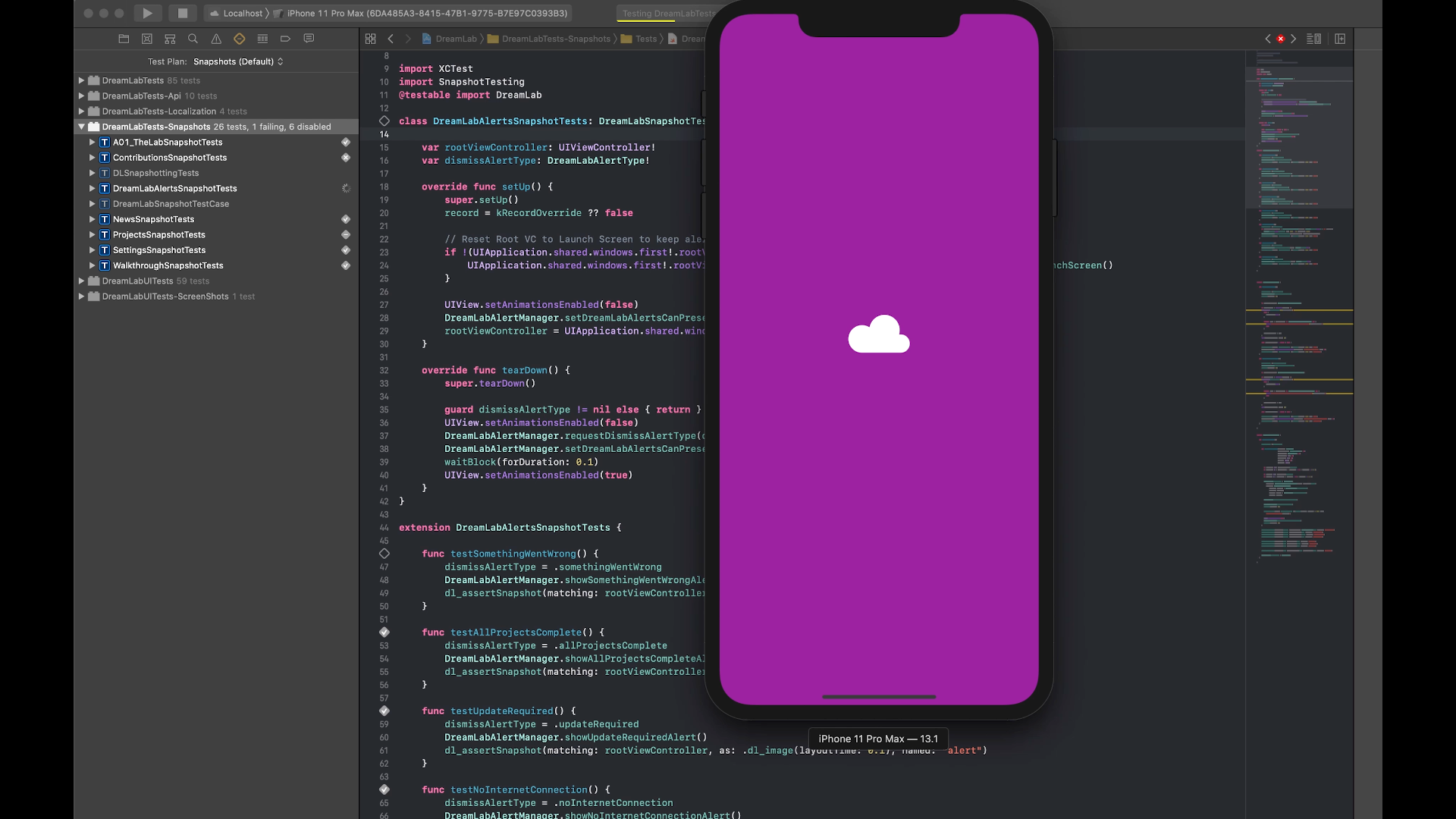Image resolution: width=1456 pixels, height=819 pixels.
Task: Click SettingsSnapshotTests test status diamond
Action: (x=346, y=250)
